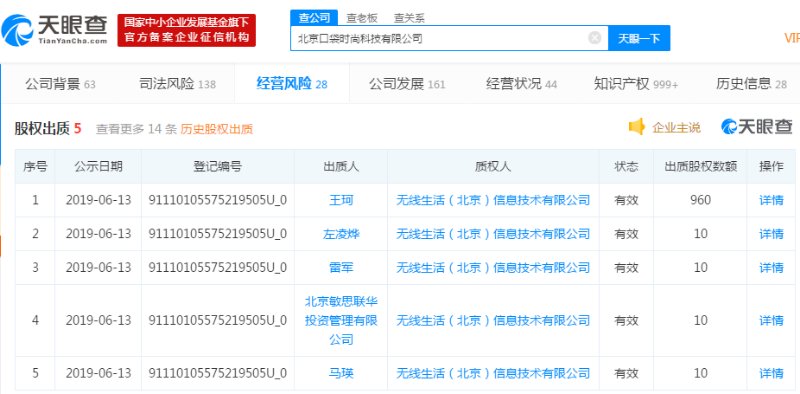This screenshot has height=394, width=800.
Task: Select the 查公司 search tab
Action: click(x=314, y=17)
